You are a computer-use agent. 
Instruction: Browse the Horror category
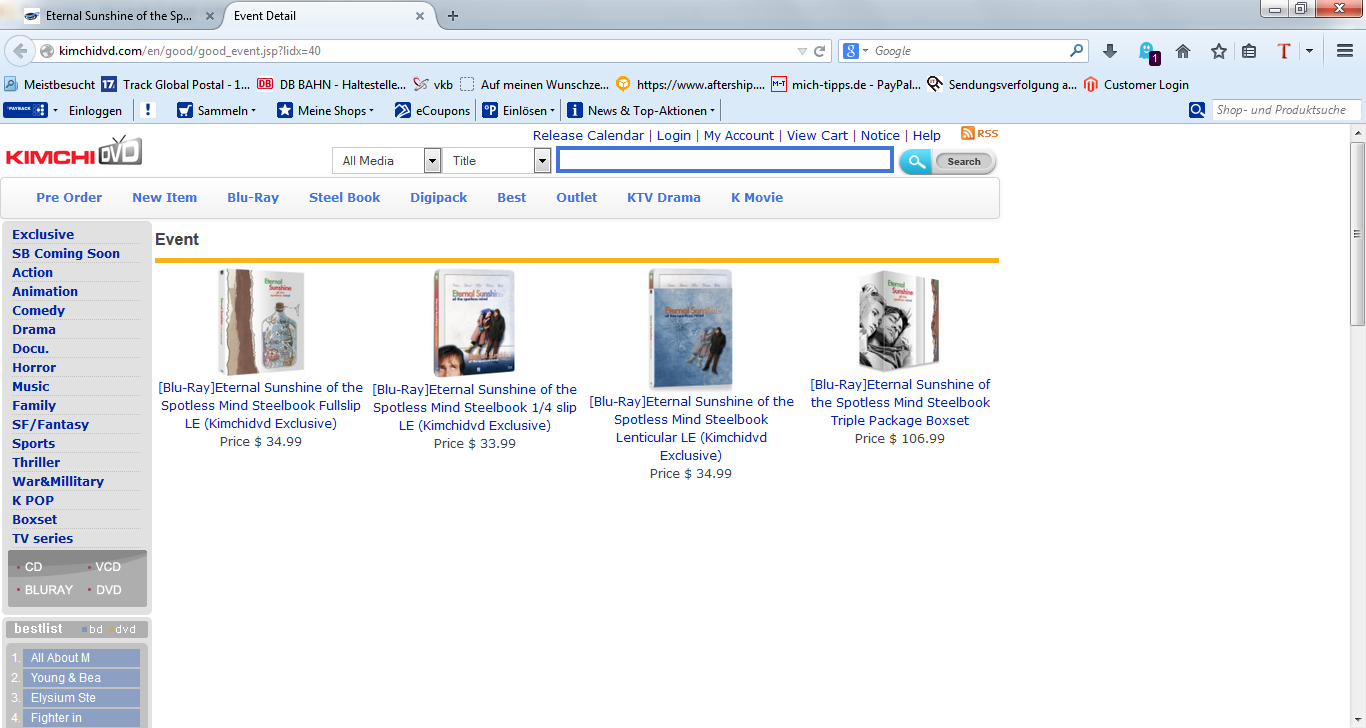coord(34,368)
